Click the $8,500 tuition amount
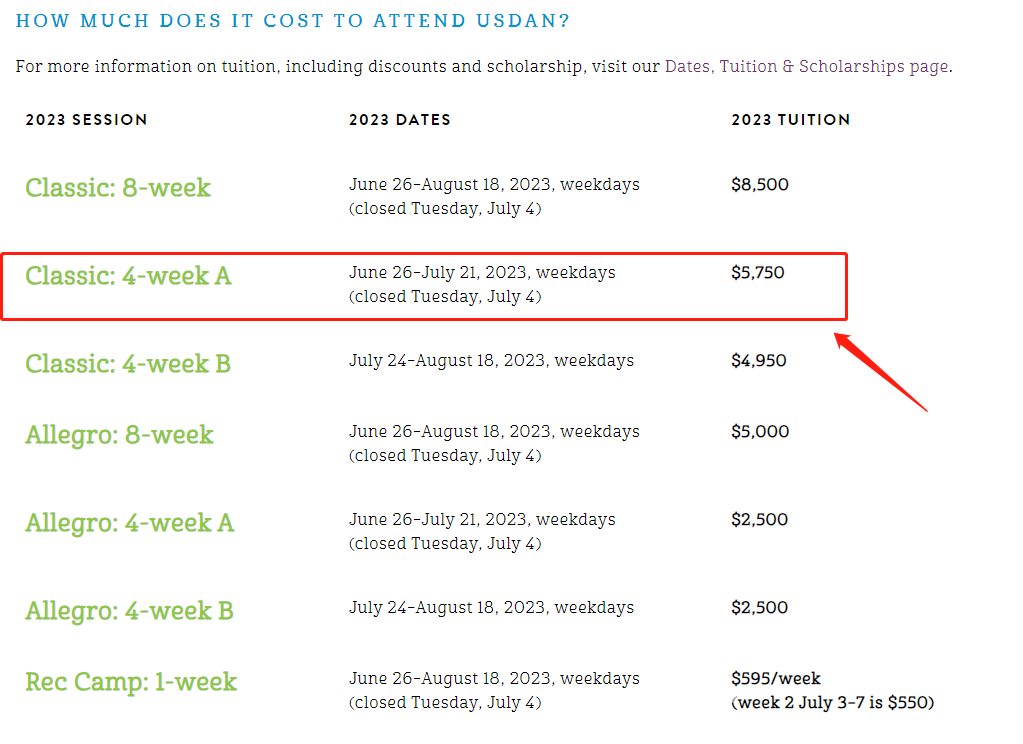Image resolution: width=1023 pixels, height=744 pixels. 760,185
